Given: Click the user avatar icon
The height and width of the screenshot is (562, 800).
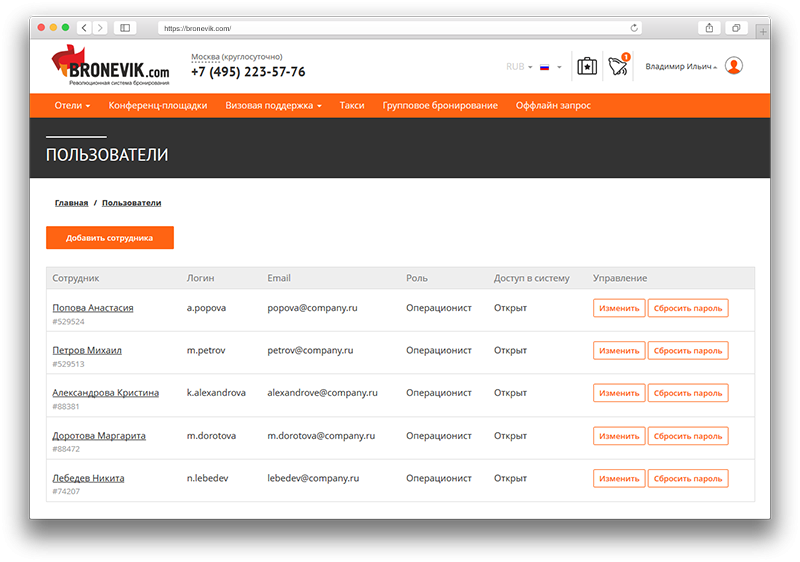Looking at the screenshot, I should (x=734, y=66).
